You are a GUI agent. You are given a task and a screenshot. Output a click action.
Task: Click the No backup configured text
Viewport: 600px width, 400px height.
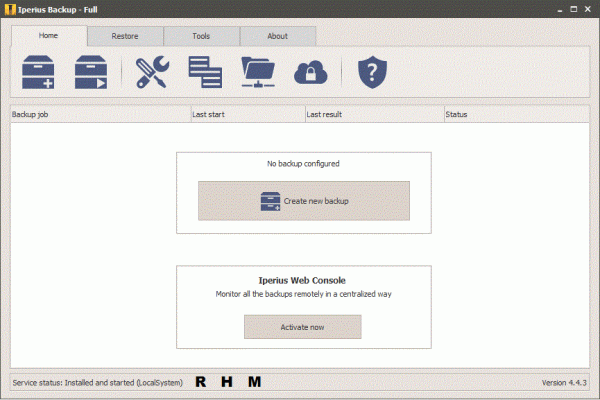coord(303,164)
